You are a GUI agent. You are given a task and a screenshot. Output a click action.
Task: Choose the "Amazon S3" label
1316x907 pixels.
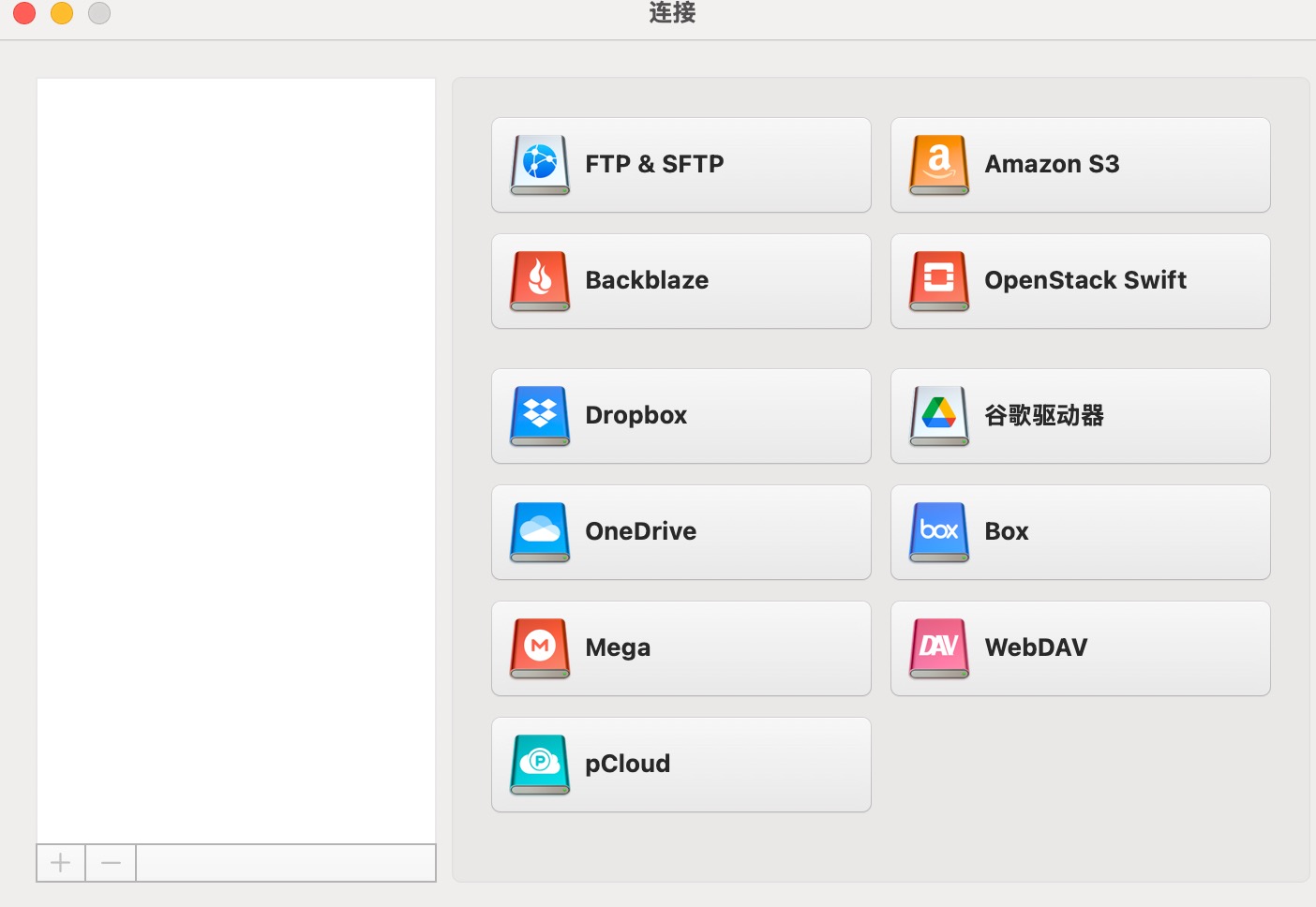1052,164
